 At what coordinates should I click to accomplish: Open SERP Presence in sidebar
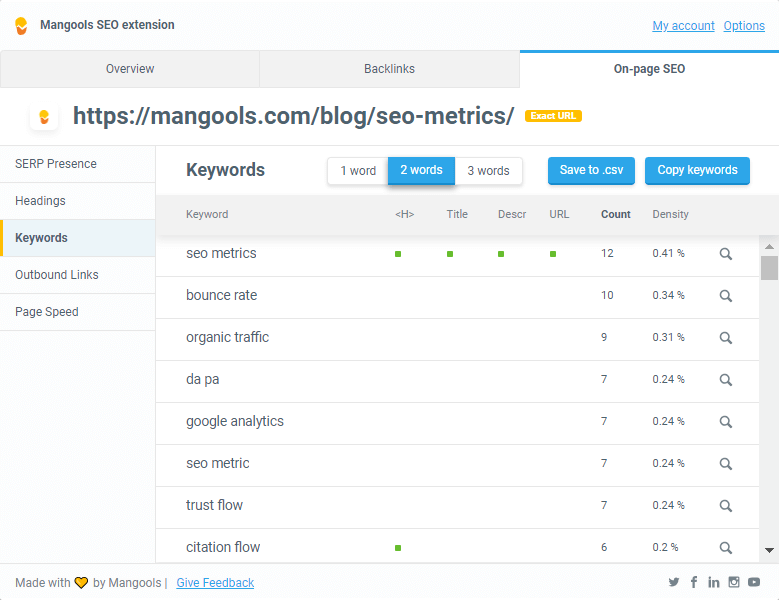coord(78,164)
